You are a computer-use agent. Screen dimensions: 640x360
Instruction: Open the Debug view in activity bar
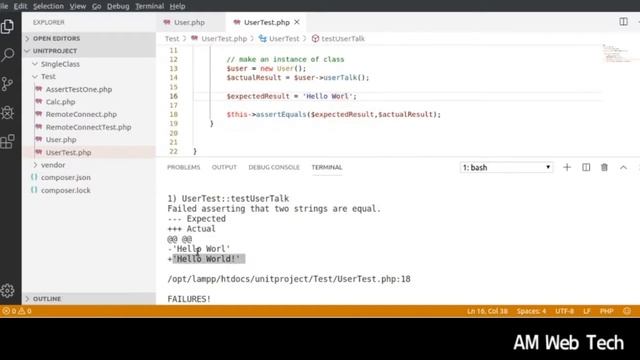[x=7, y=113]
